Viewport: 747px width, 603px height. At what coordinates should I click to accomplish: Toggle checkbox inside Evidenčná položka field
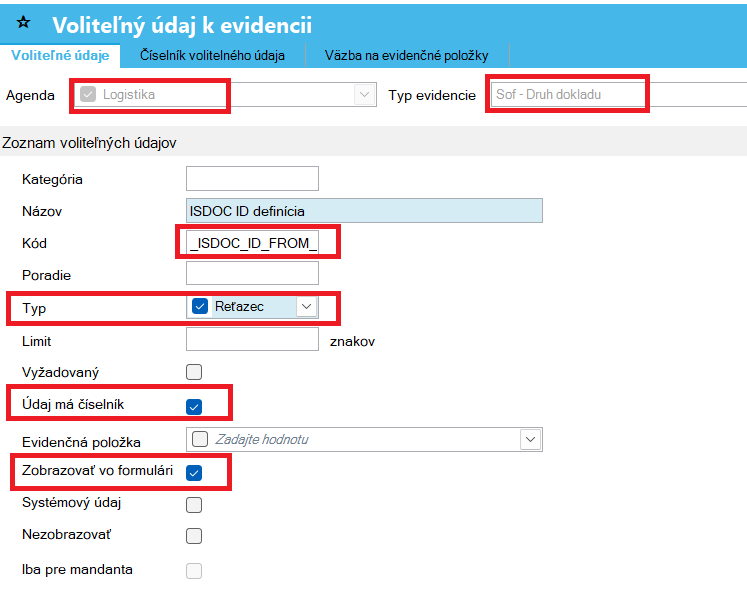pyautogui.click(x=200, y=439)
